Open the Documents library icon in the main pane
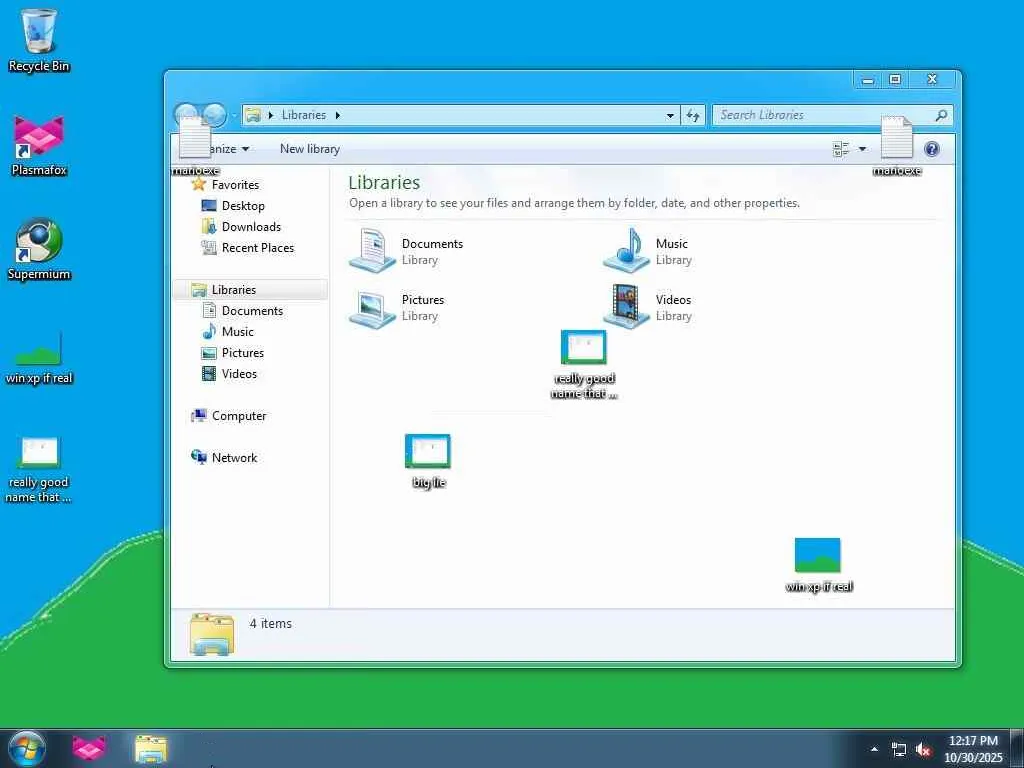 (x=372, y=250)
